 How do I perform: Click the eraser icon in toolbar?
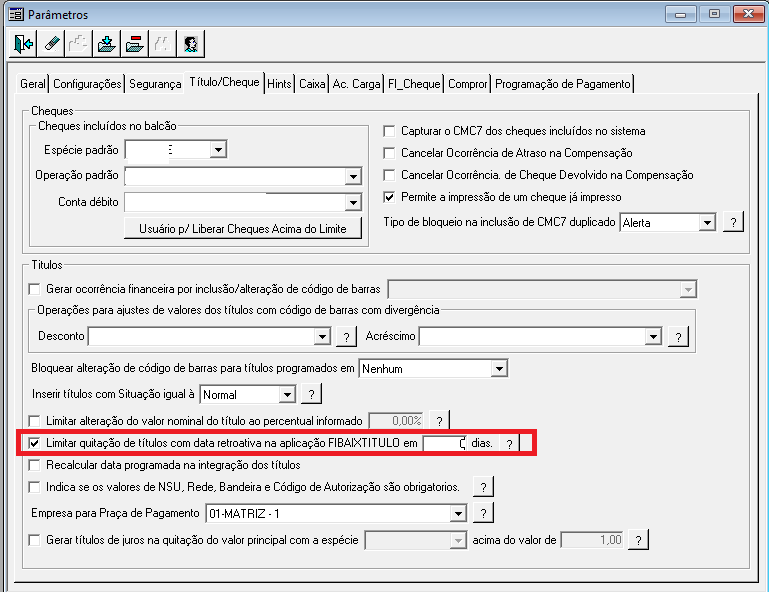(51, 44)
